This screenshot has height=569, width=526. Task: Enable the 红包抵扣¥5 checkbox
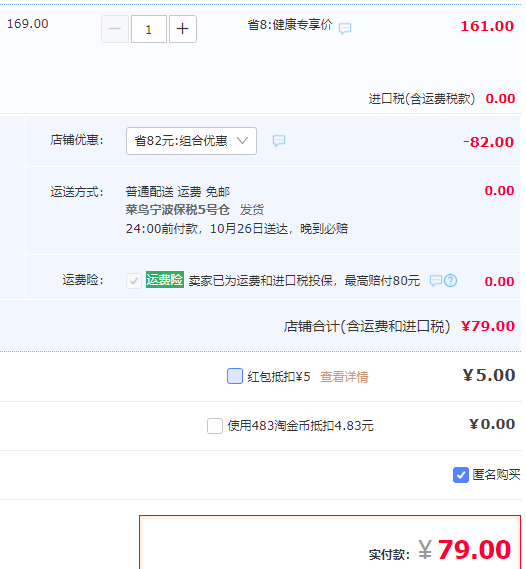[x=235, y=376]
